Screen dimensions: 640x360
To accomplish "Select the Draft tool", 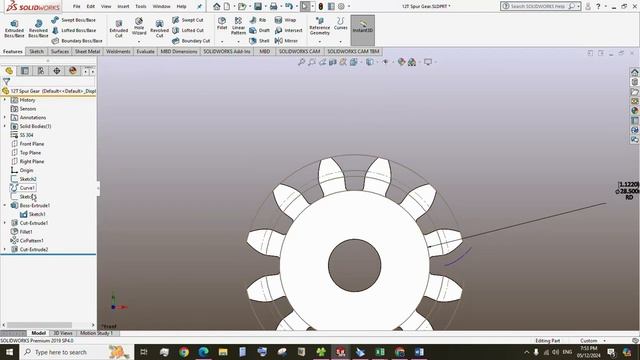I will [x=260, y=30].
